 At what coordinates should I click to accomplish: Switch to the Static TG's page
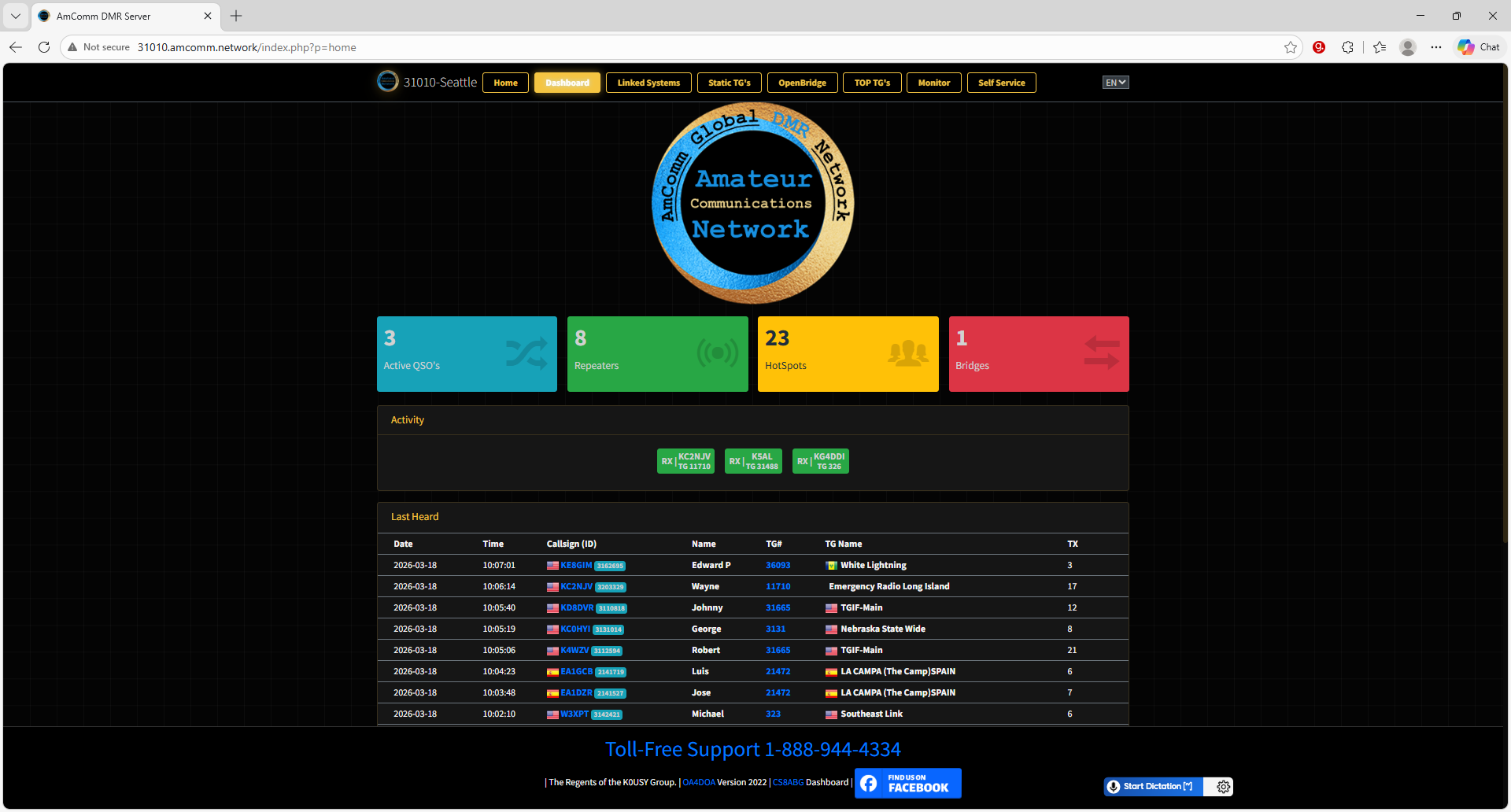coord(729,83)
